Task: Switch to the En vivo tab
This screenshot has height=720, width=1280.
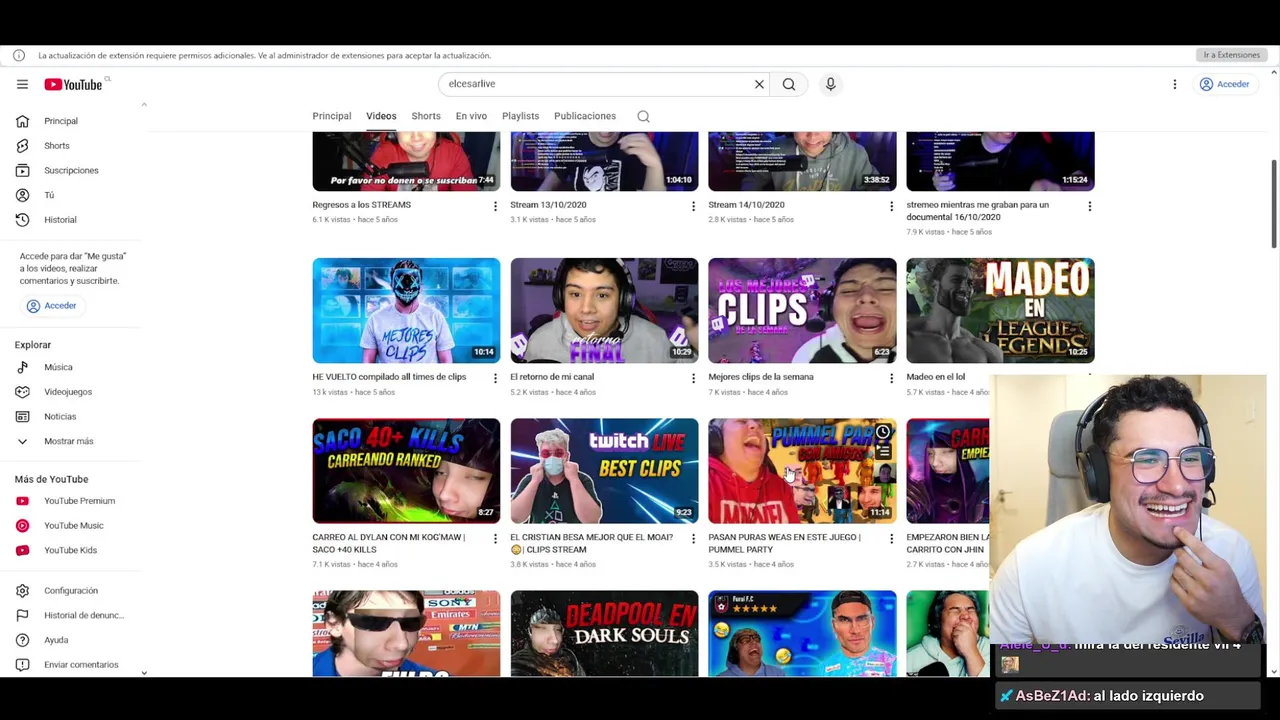Action: point(471,116)
